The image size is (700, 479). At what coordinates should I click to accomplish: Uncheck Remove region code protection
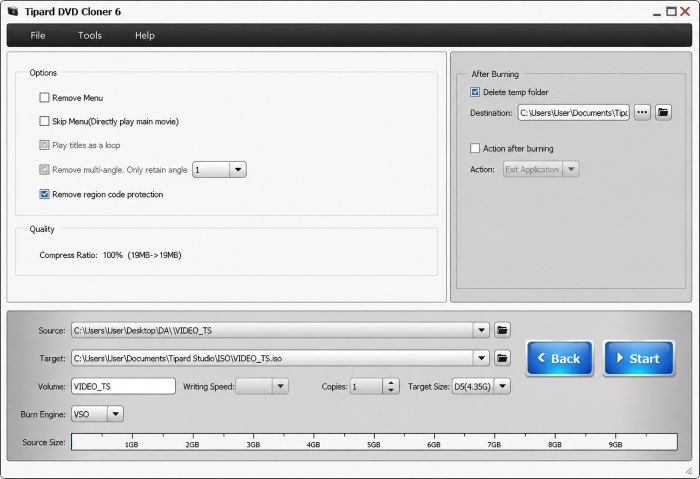pos(44,194)
